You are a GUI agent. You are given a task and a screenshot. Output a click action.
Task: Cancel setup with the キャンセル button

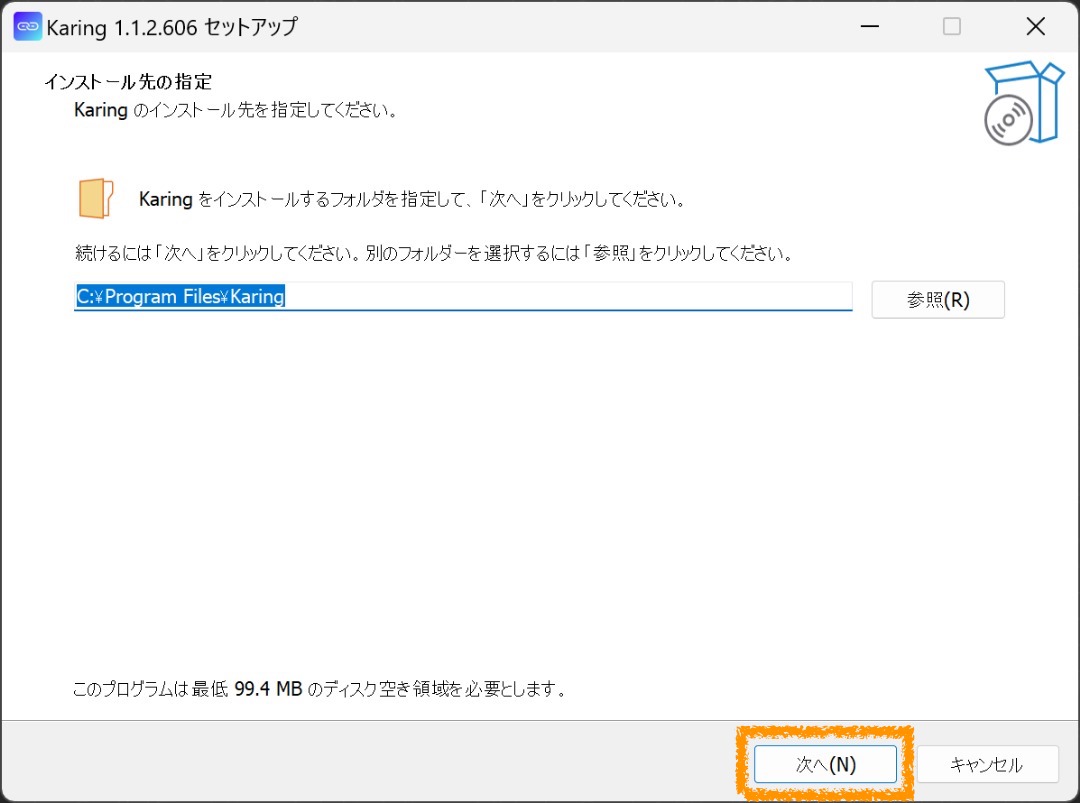click(986, 764)
